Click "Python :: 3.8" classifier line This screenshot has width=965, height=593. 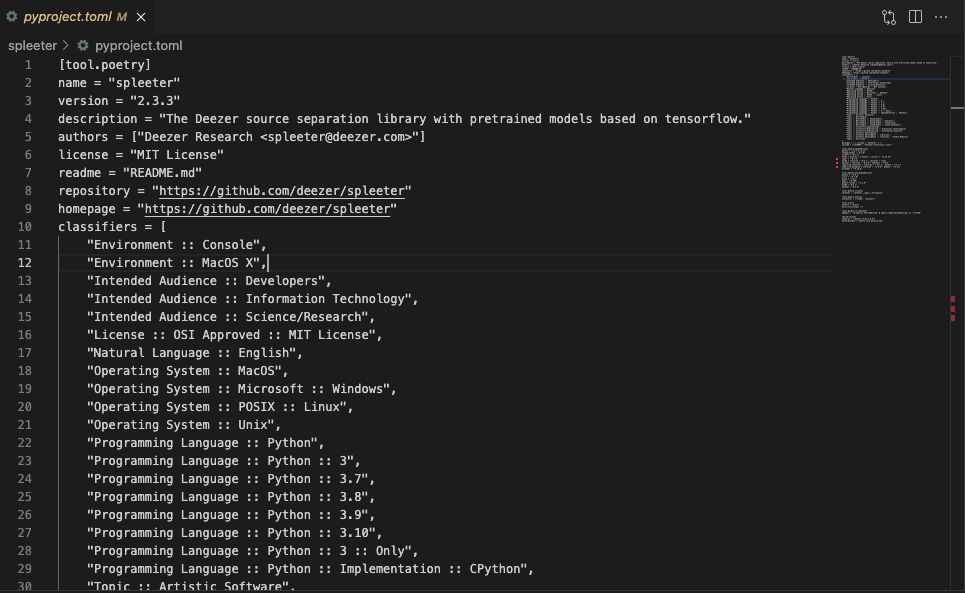click(x=231, y=496)
